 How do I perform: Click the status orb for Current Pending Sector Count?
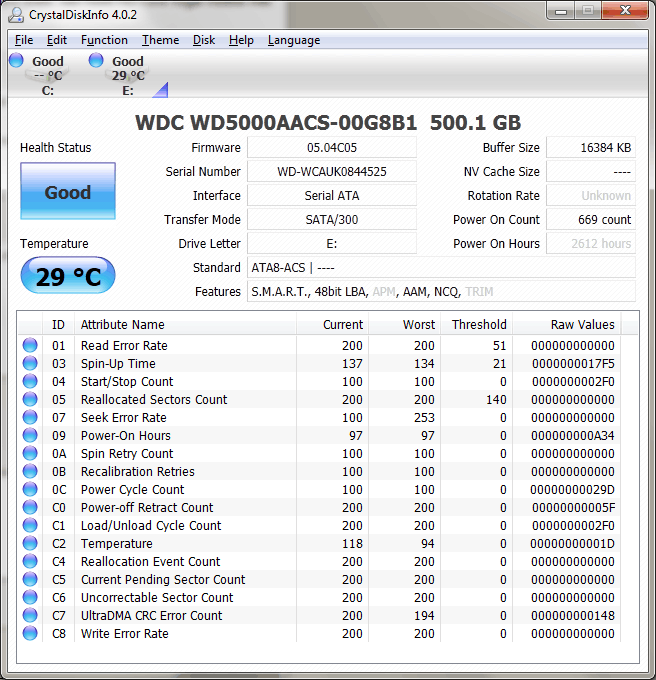[x=30, y=579]
